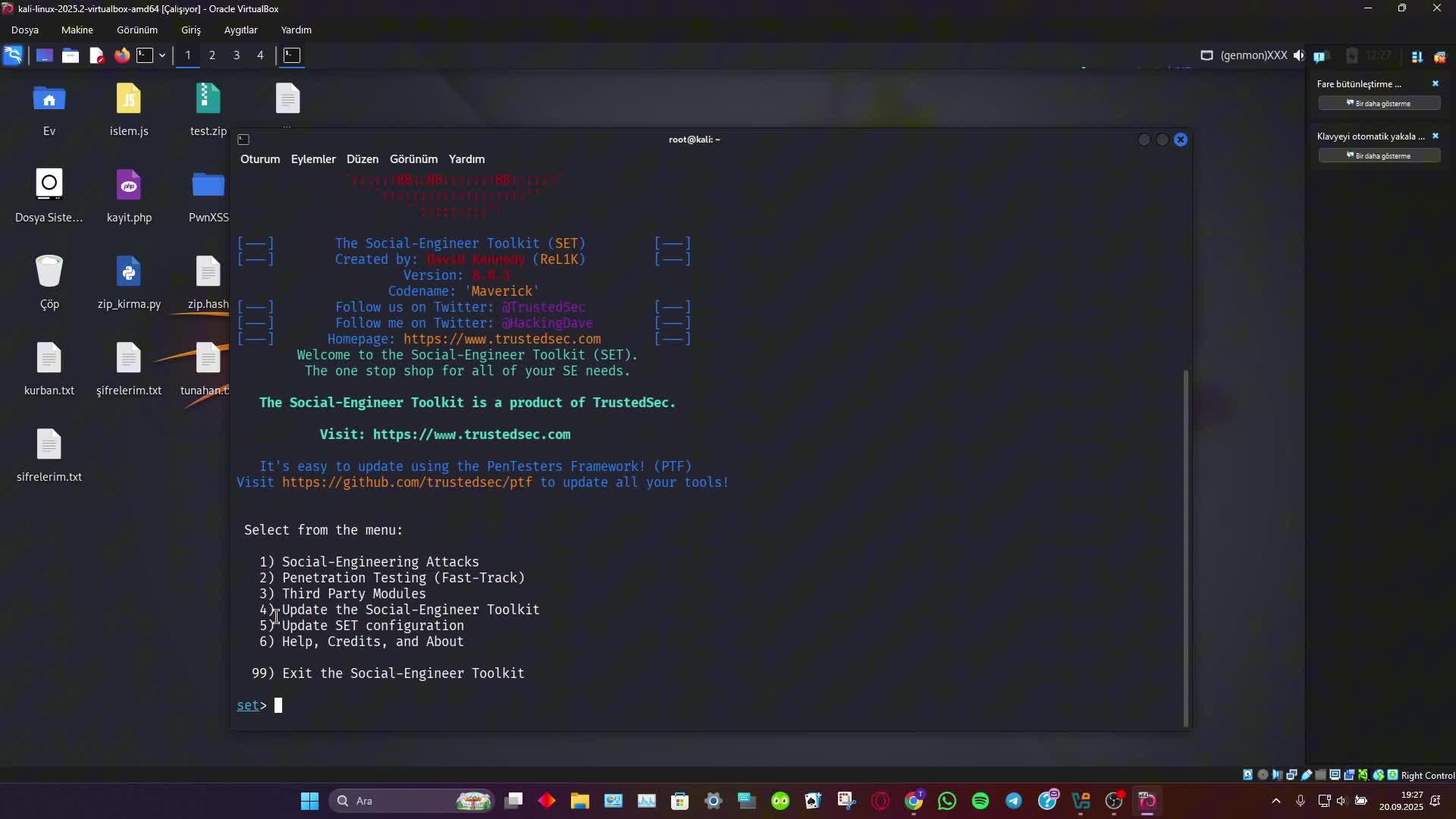Click Bir daha gösterme under Fare bütünleştirme
The height and width of the screenshot is (819, 1456).
(x=1379, y=103)
